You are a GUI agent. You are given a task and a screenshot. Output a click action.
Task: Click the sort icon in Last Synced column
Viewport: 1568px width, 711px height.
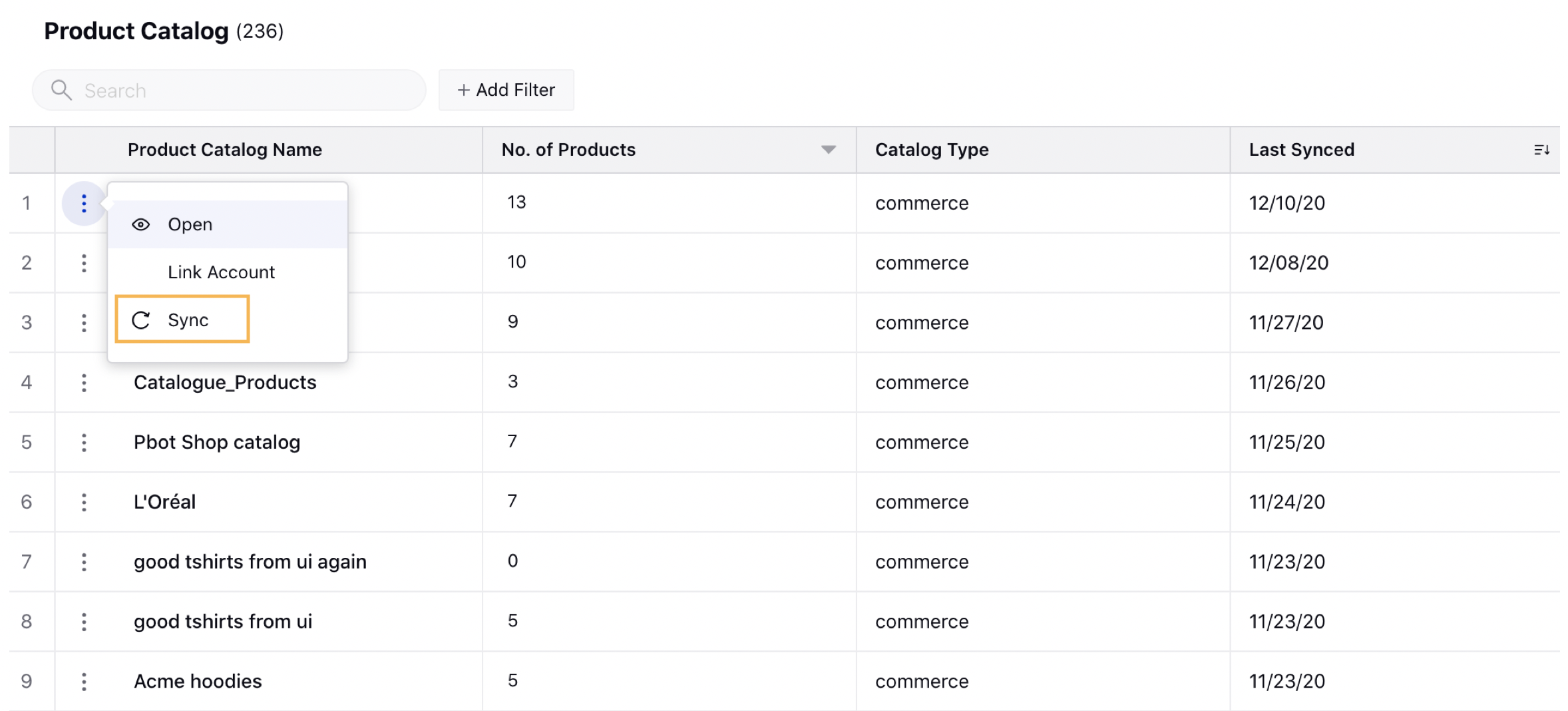[1541, 150]
